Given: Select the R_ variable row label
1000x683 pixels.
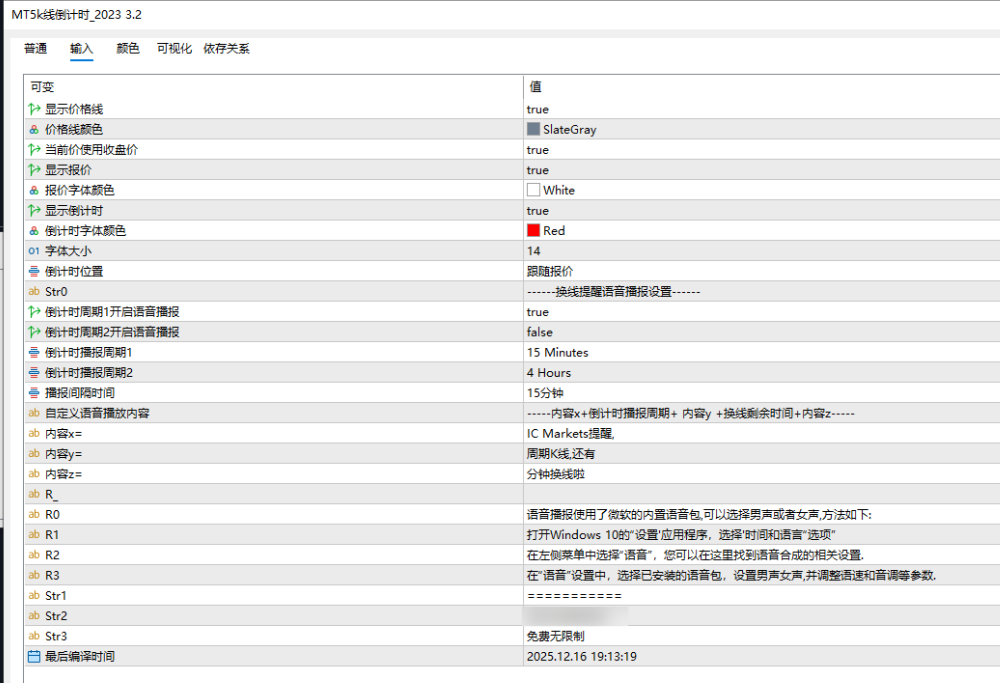Looking at the screenshot, I should coord(51,494).
